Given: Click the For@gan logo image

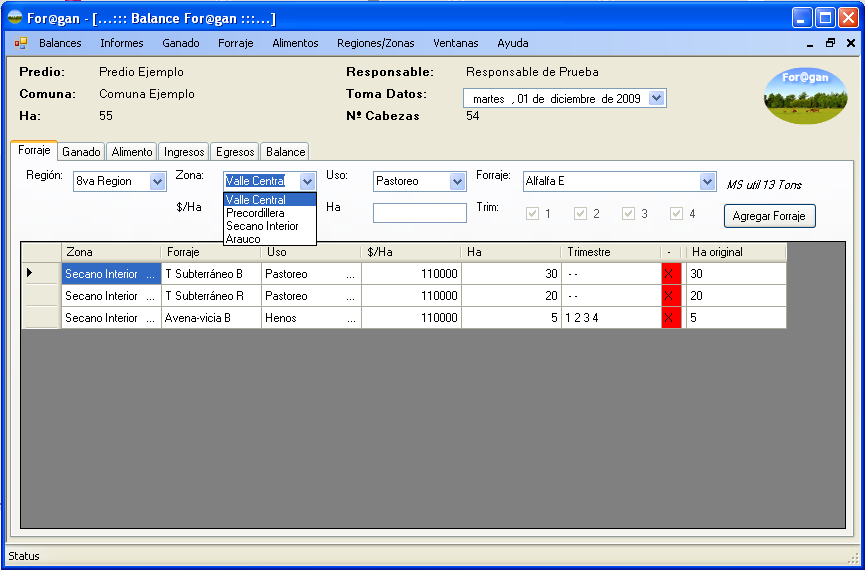Looking at the screenshot, I should pyautogui.click(x=804, y=94).
